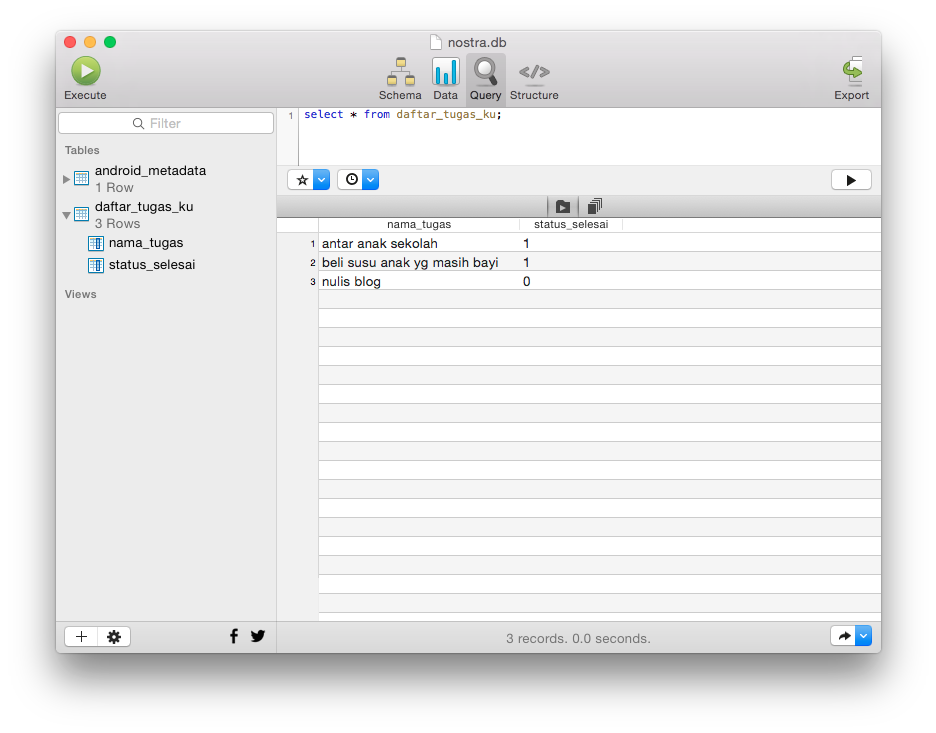Screen dimensions: 936x733
Task: Click the plus add button
Action: point(81,637)
